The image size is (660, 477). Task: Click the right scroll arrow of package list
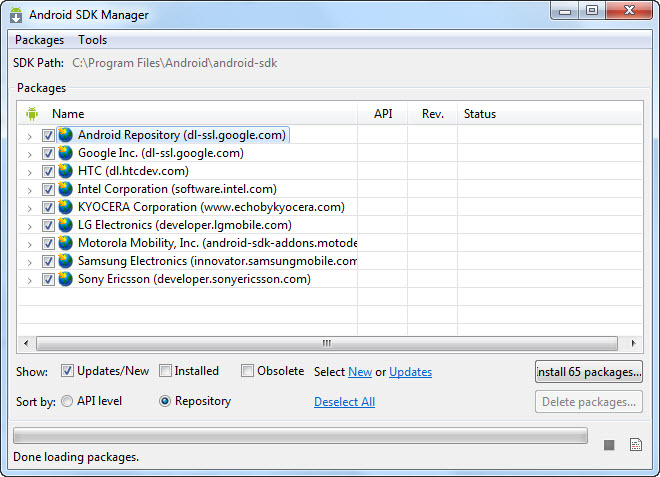pyautogui.click(x=633, y=343)
